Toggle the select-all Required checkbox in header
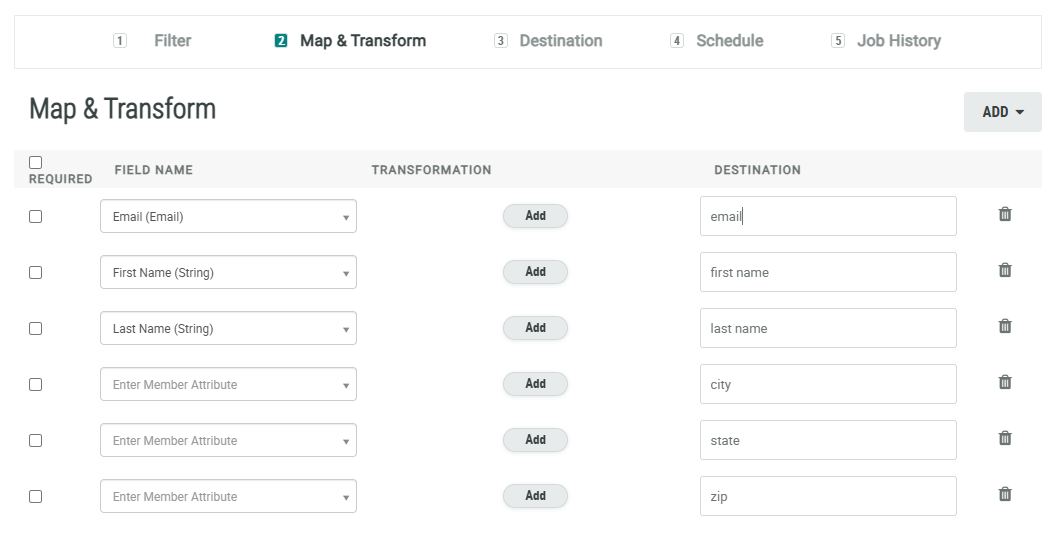The image size is (1054, 536). tap(36, 162)
